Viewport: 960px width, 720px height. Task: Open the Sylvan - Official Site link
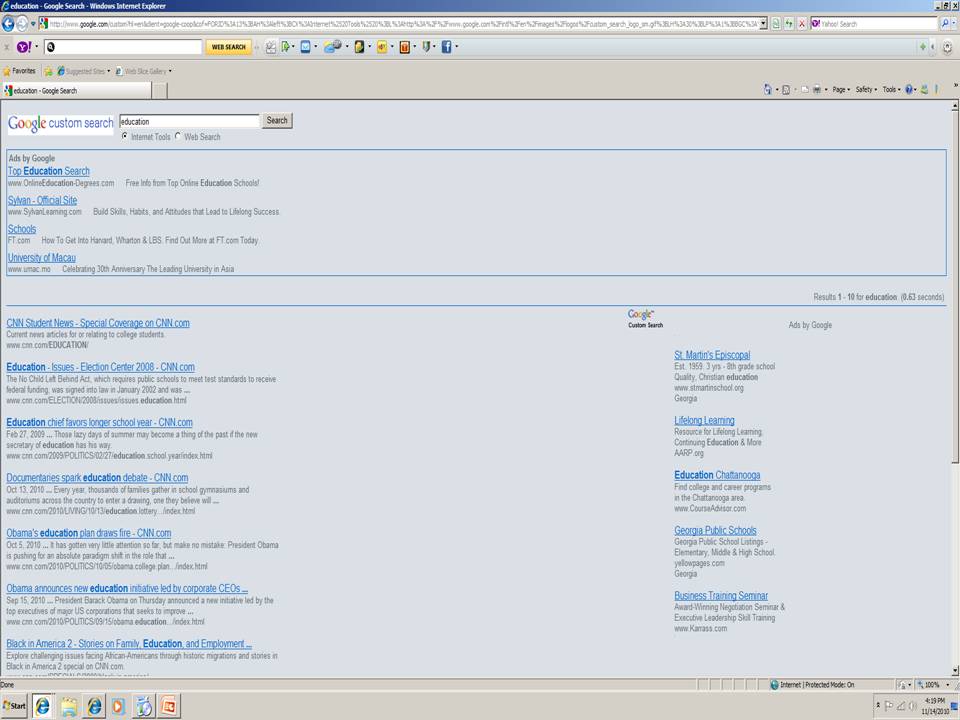click(42, 200)
